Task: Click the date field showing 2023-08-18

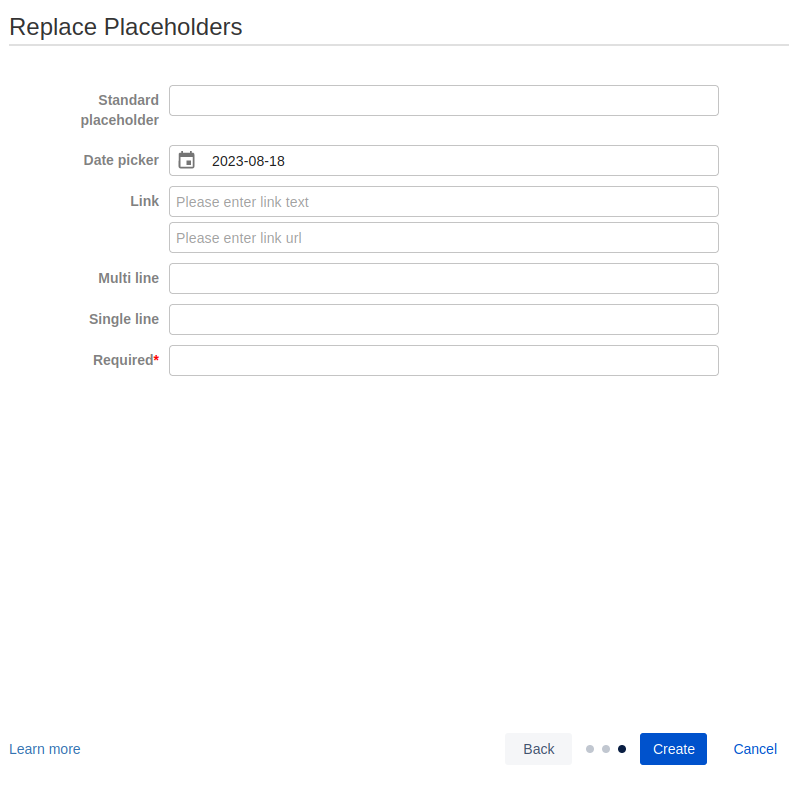Action: point(444,161)
